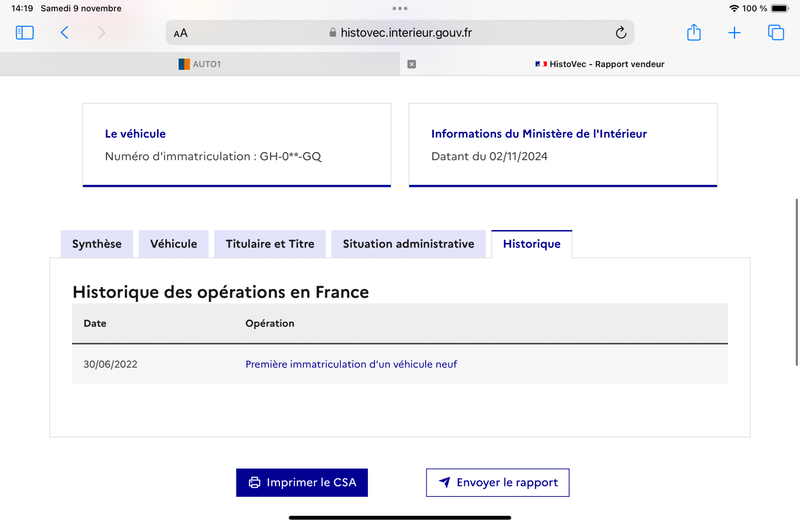Click the Imprimer le CSA button
800x525 pixels.
302,483
